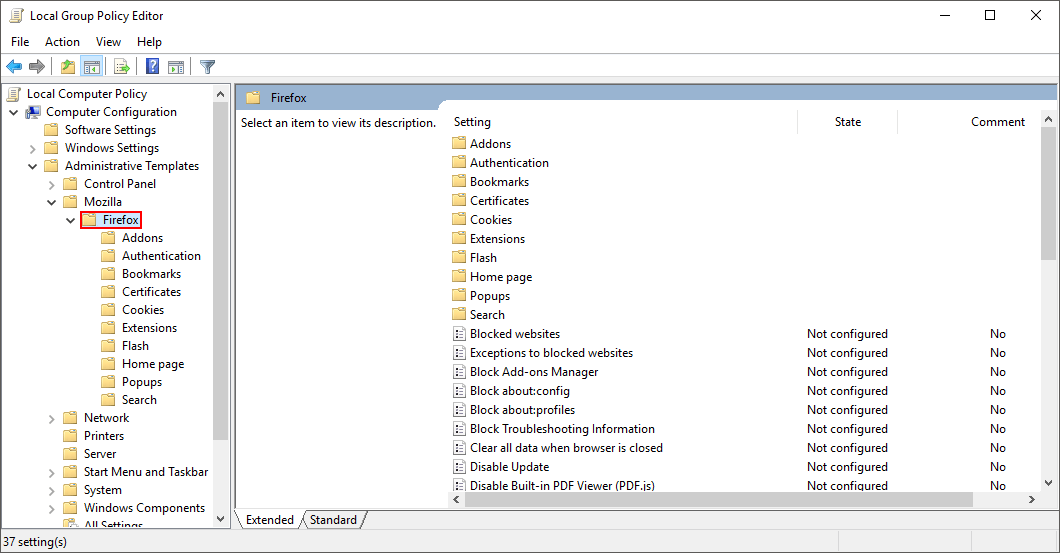Expand the Start Menu and Taskbar node
This screenshot has width=1060, height=553.
pyautogui.click(x=51, y=473)
